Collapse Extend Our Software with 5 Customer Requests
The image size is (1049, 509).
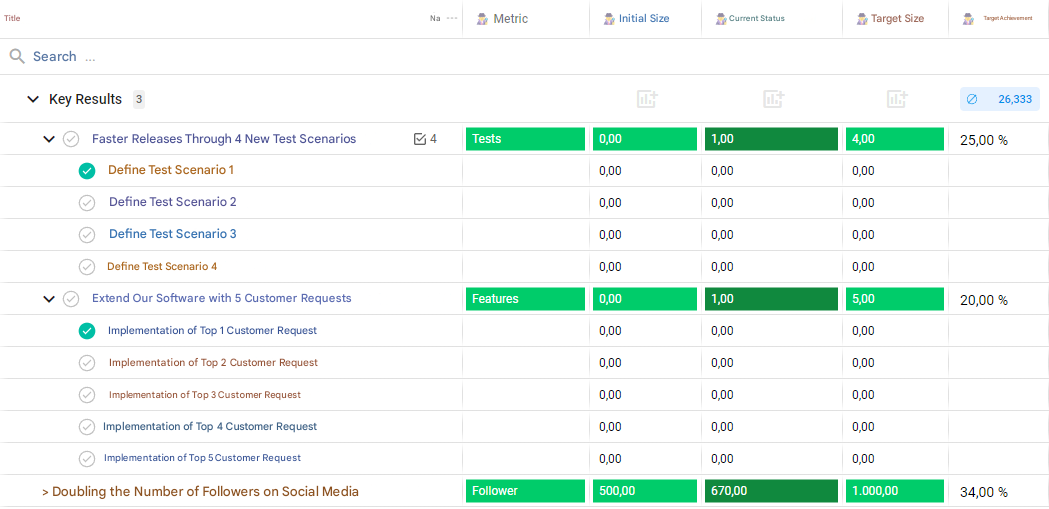49,299
